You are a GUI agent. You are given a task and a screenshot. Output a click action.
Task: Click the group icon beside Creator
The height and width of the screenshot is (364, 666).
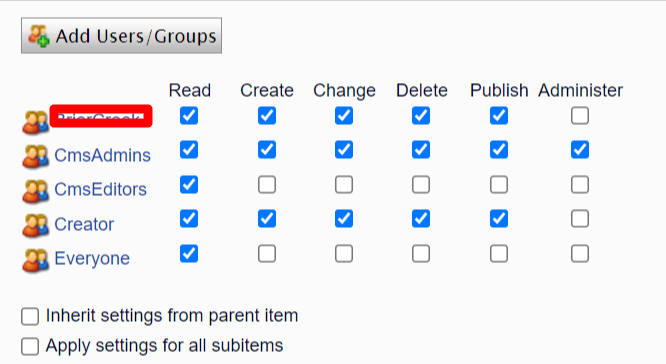[x=36, y=225]
